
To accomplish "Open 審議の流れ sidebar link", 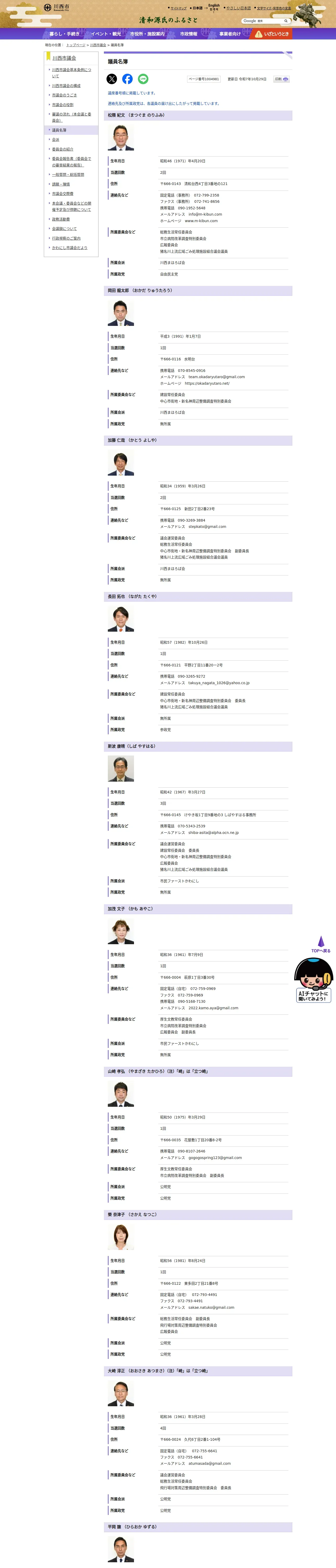I will [71, 118].
